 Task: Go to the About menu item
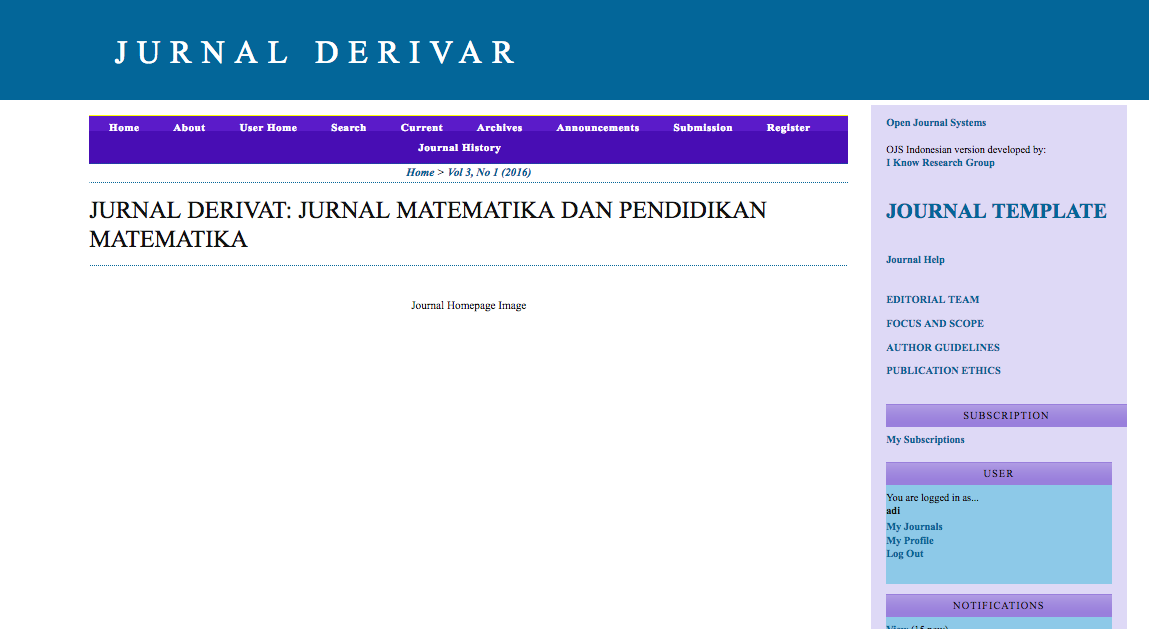(189, 128)
